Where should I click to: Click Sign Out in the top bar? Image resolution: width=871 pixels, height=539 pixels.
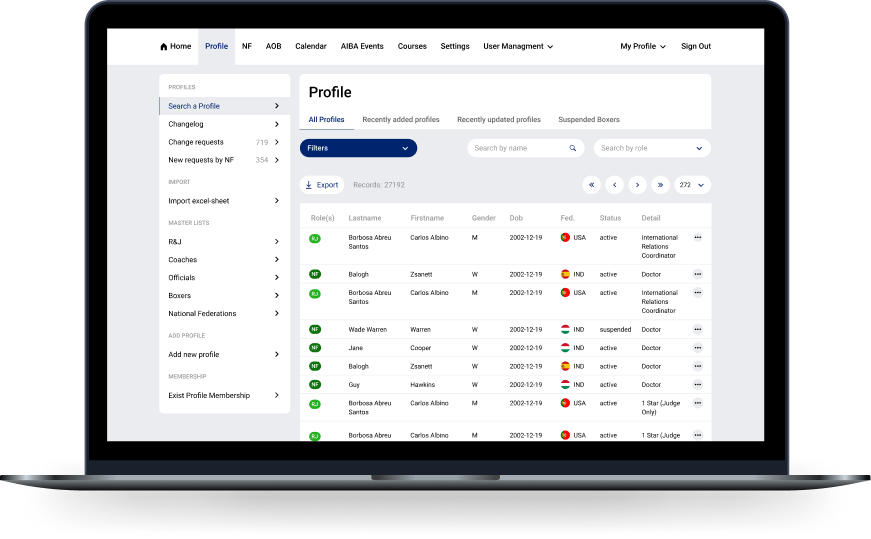696,47
